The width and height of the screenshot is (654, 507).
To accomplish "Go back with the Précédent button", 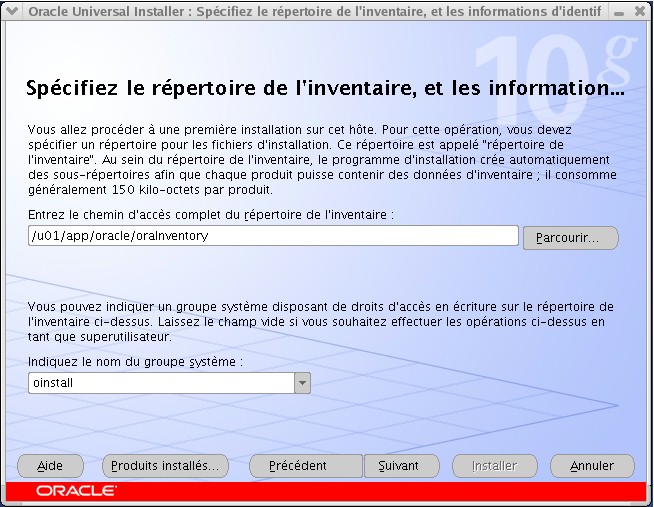I will coord(298,466).
